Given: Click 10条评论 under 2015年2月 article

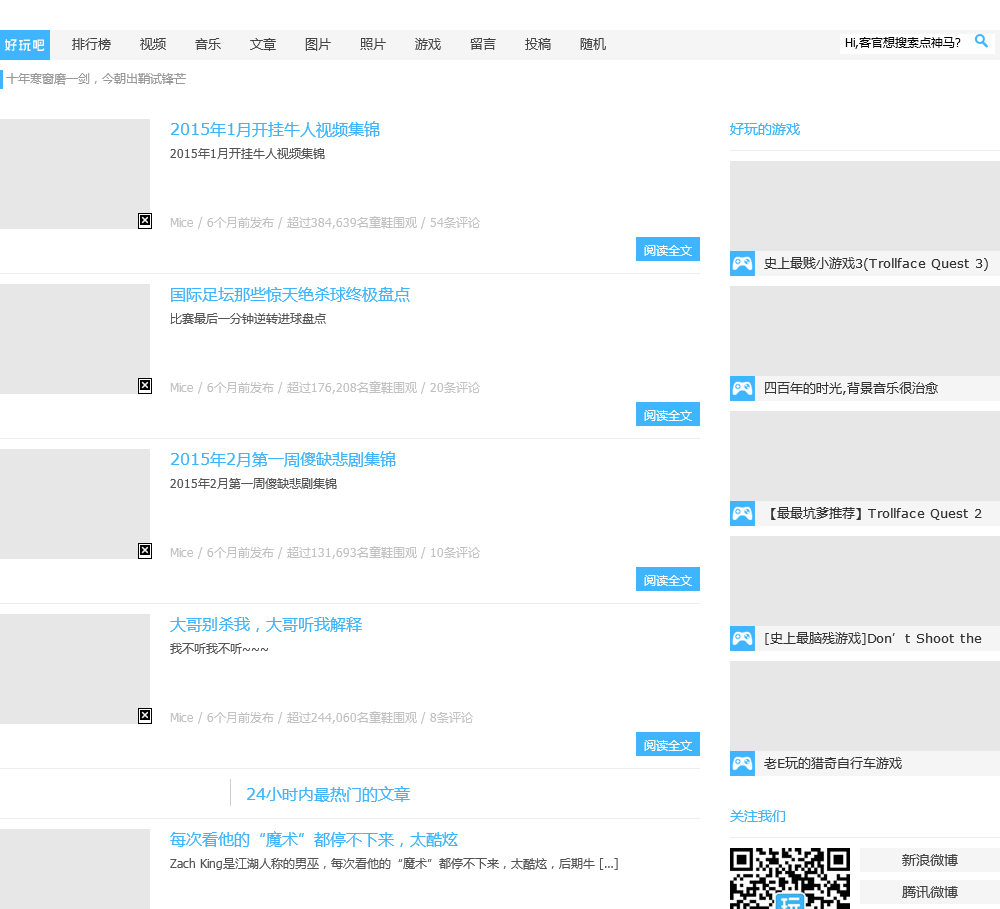Looking at the screenshot, I should (x=455, y=552).
